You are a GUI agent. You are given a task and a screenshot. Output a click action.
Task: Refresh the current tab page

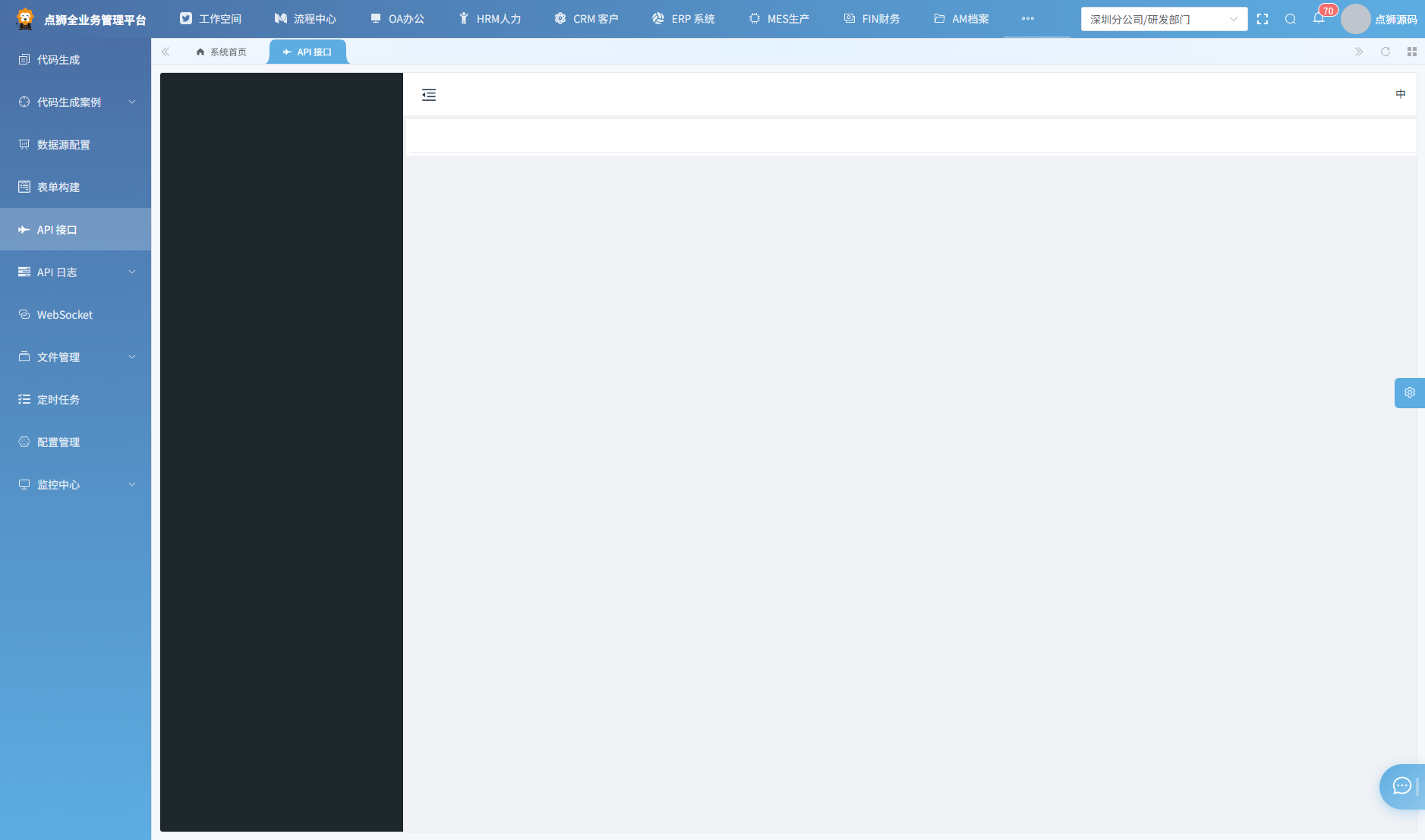click(x=1386, y=52)
